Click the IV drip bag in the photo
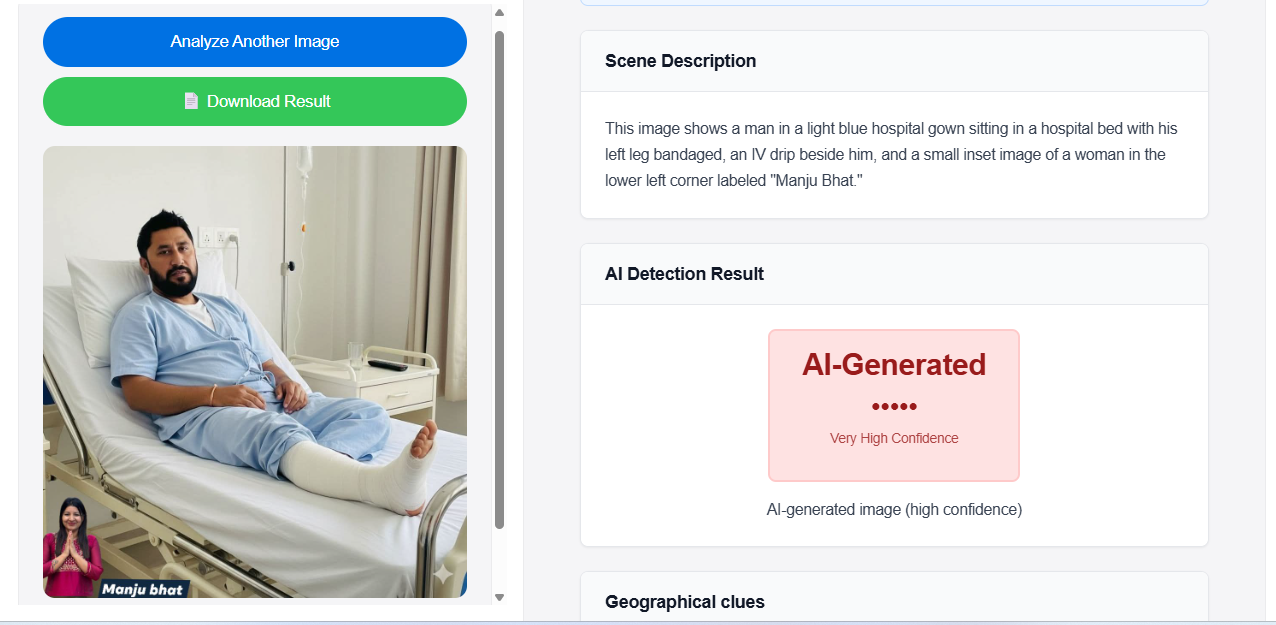This screenshot has height=625, width=1276. [302, 167]
